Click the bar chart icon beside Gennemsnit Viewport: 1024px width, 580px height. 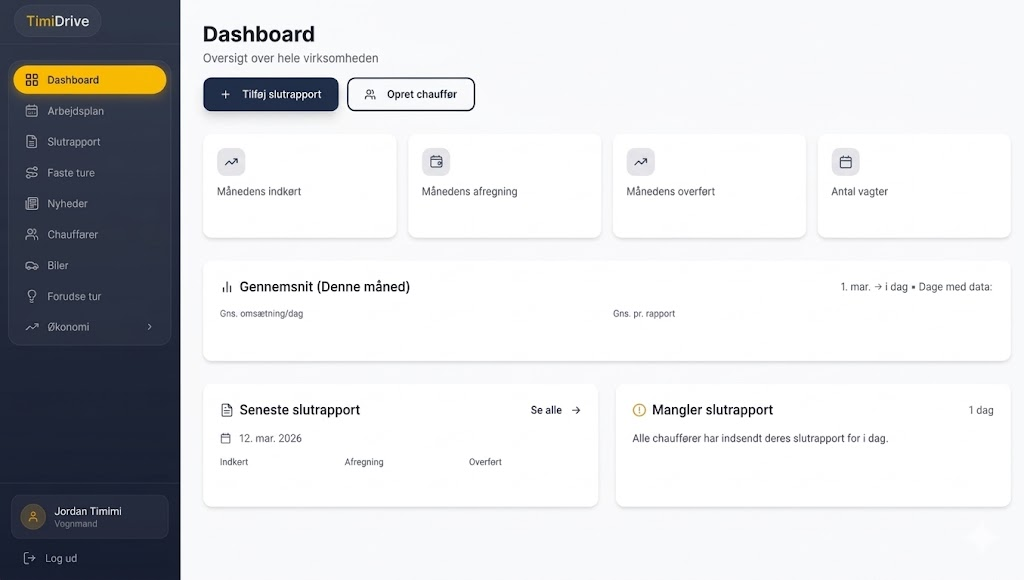coord(227,287)
